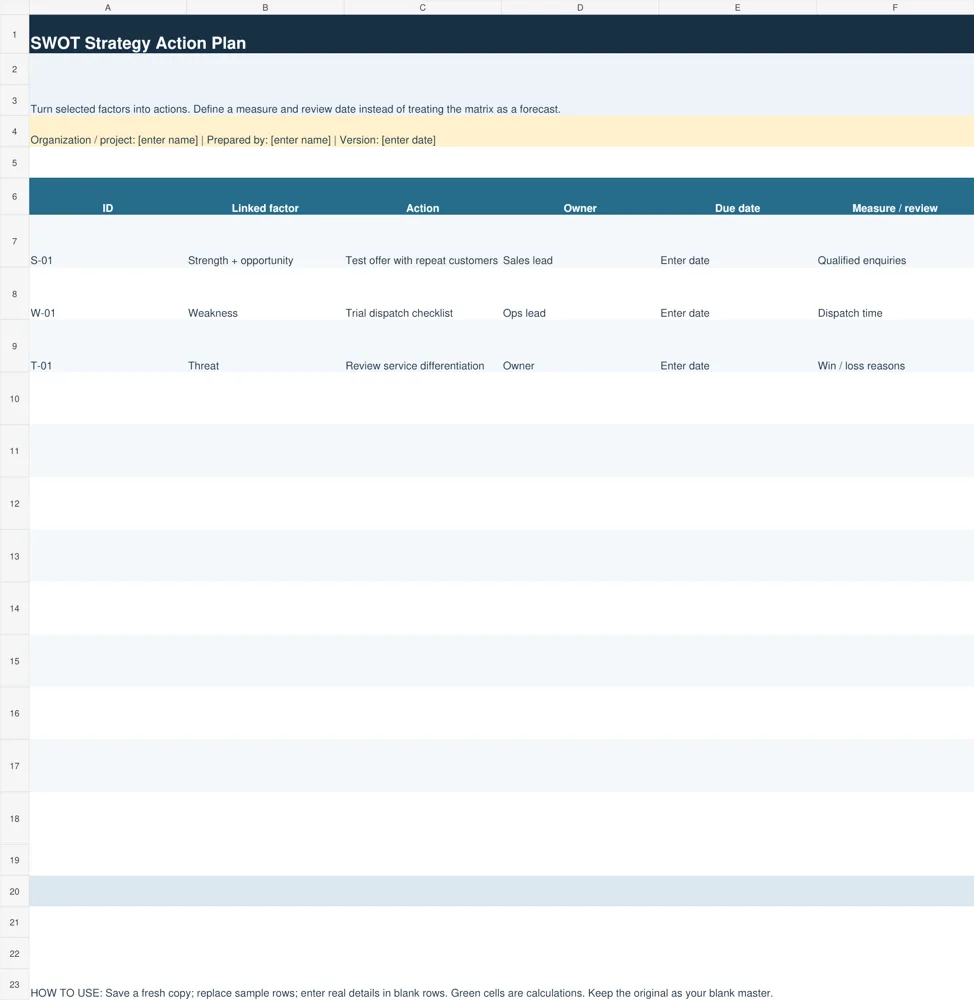Click the HOW TO USE note text
The width and height of the screenshot is (974, 1000).
(402, 993)
